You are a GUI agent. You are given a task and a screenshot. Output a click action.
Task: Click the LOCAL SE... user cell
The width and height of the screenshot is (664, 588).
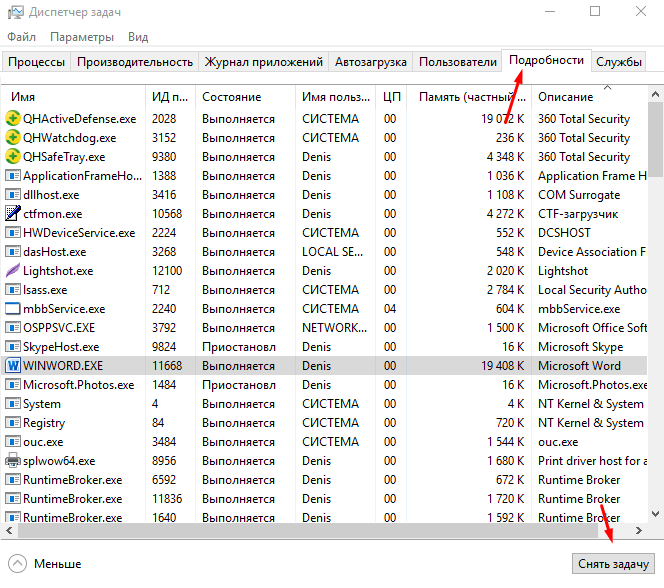point(332,252)
